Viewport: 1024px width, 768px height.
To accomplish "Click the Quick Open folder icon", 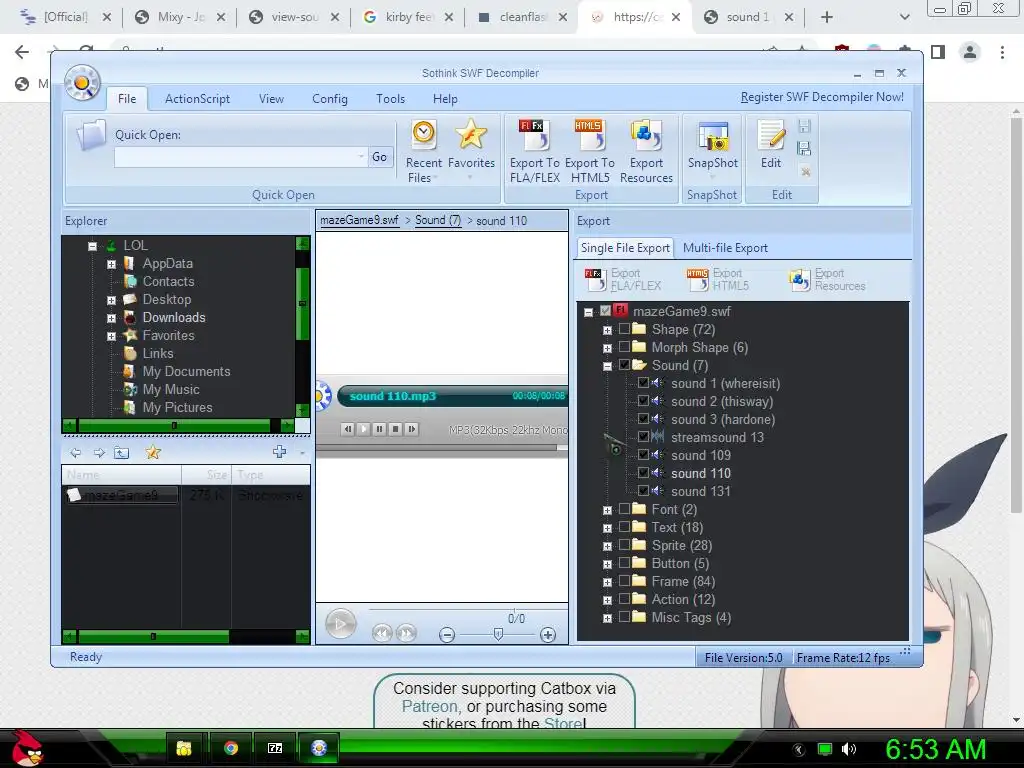I will tap(91, 135).
